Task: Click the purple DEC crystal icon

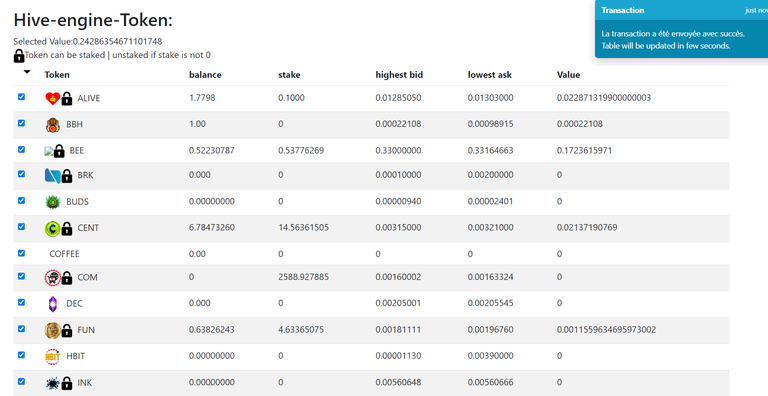Action: pos(53,304)
